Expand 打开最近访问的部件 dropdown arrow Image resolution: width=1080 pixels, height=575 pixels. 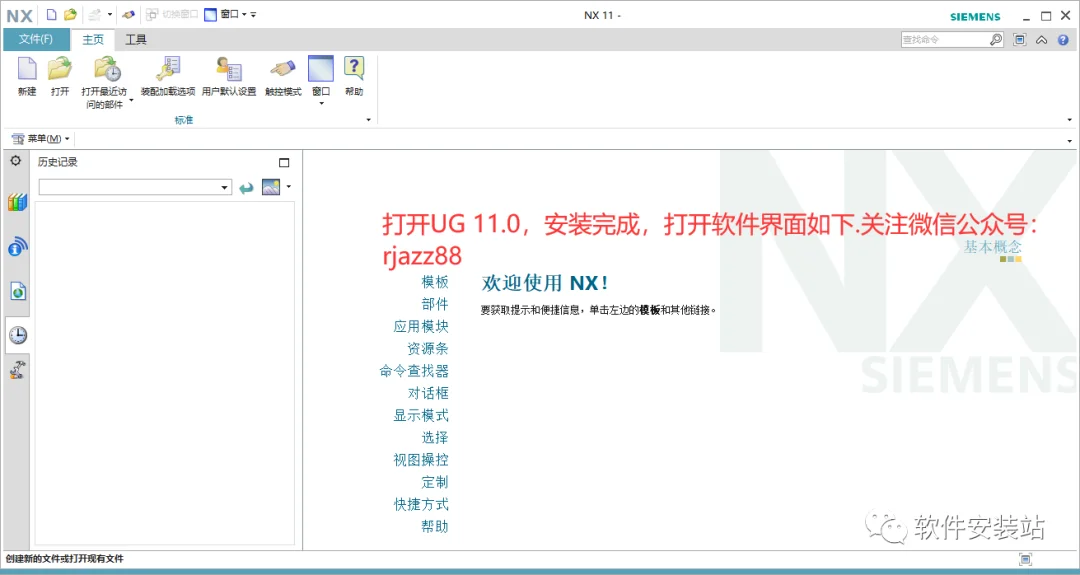(131, 101)
